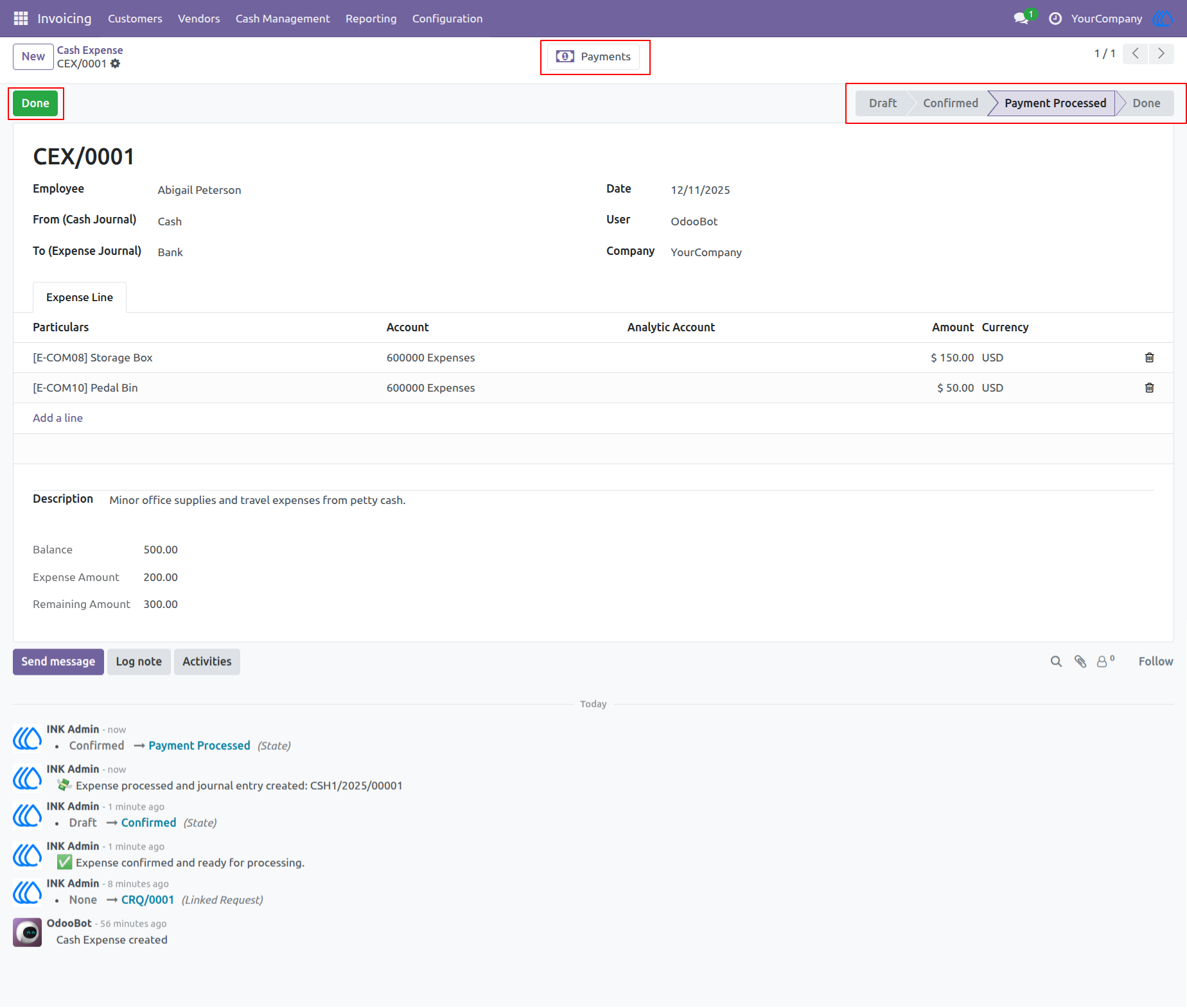Open the Customers menu item

click(x=135, y=19)
